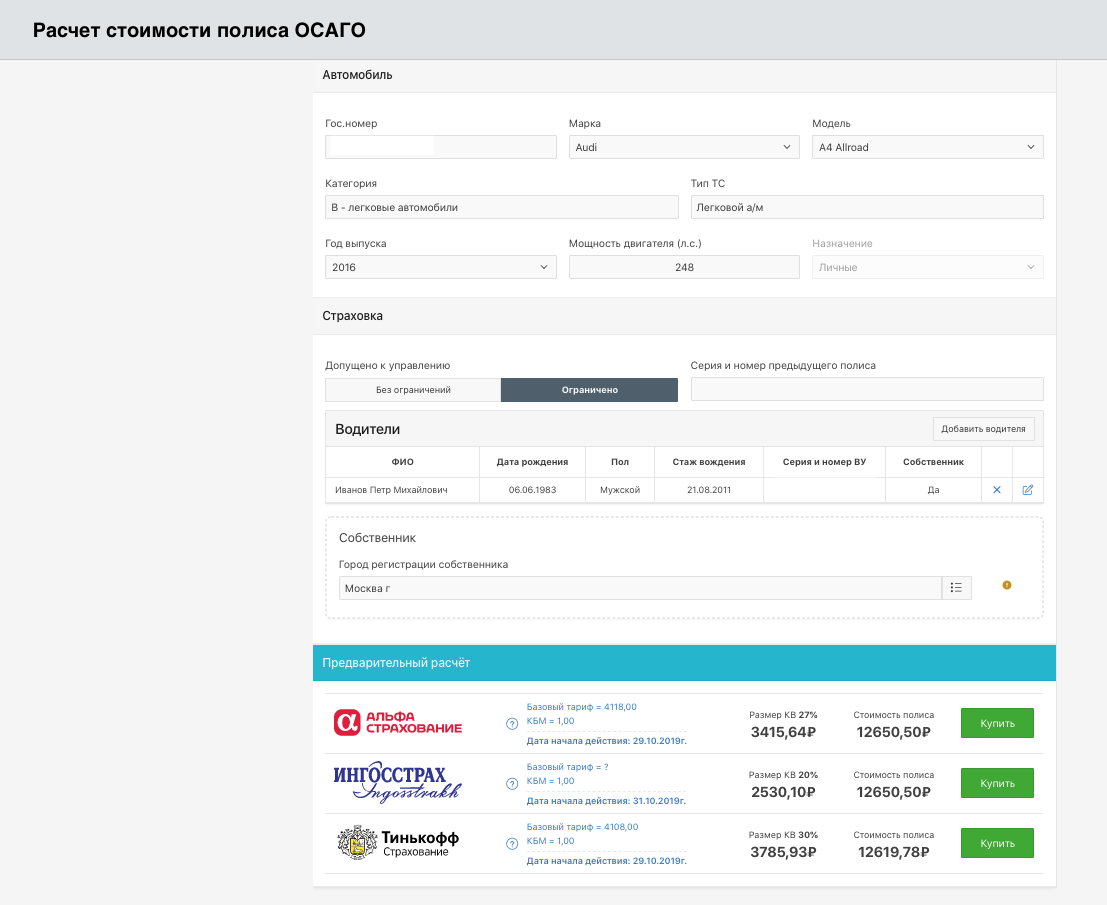The image size is (1107, 905).
Task: Click the АльфаСтрахование logo
Action: pos(397,723)
